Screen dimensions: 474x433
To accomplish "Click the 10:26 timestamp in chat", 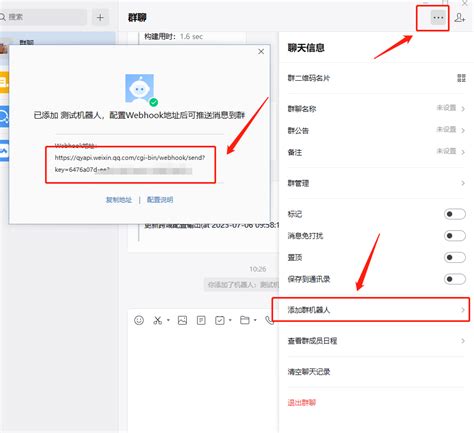I will (x=258, y=269).
